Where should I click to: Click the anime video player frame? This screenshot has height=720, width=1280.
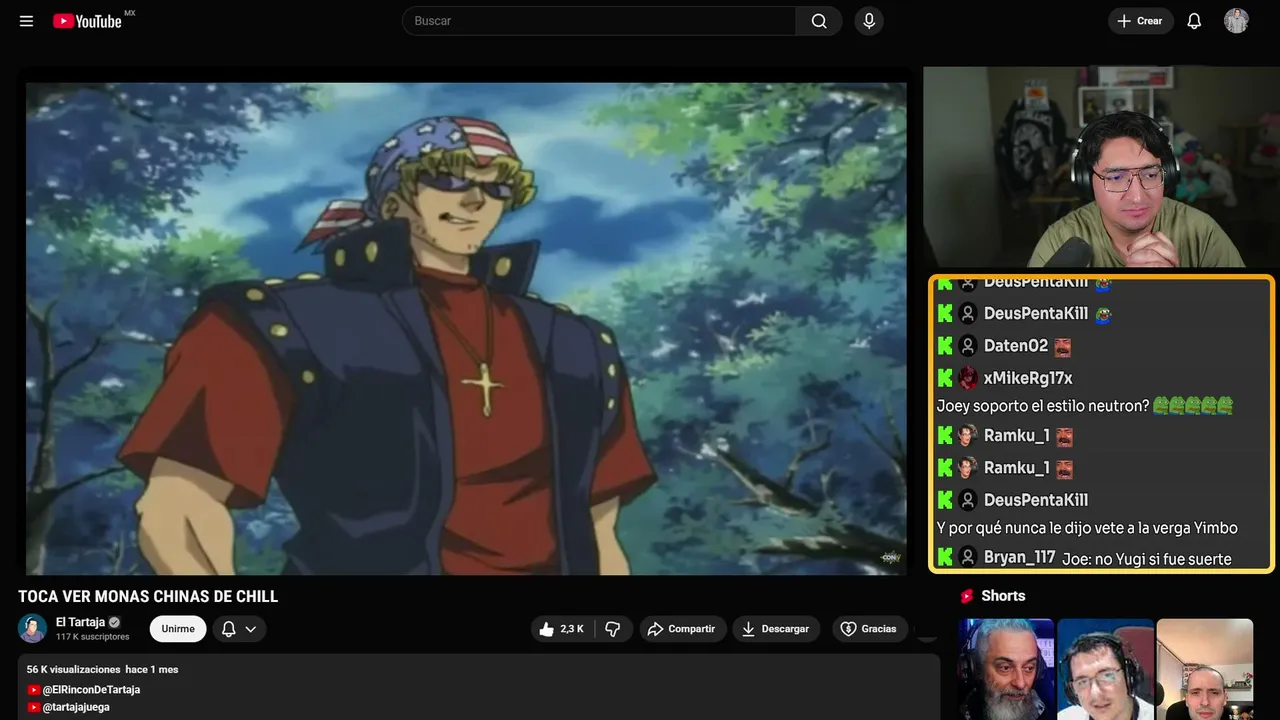pyautogui.click(x=466, y=328)
